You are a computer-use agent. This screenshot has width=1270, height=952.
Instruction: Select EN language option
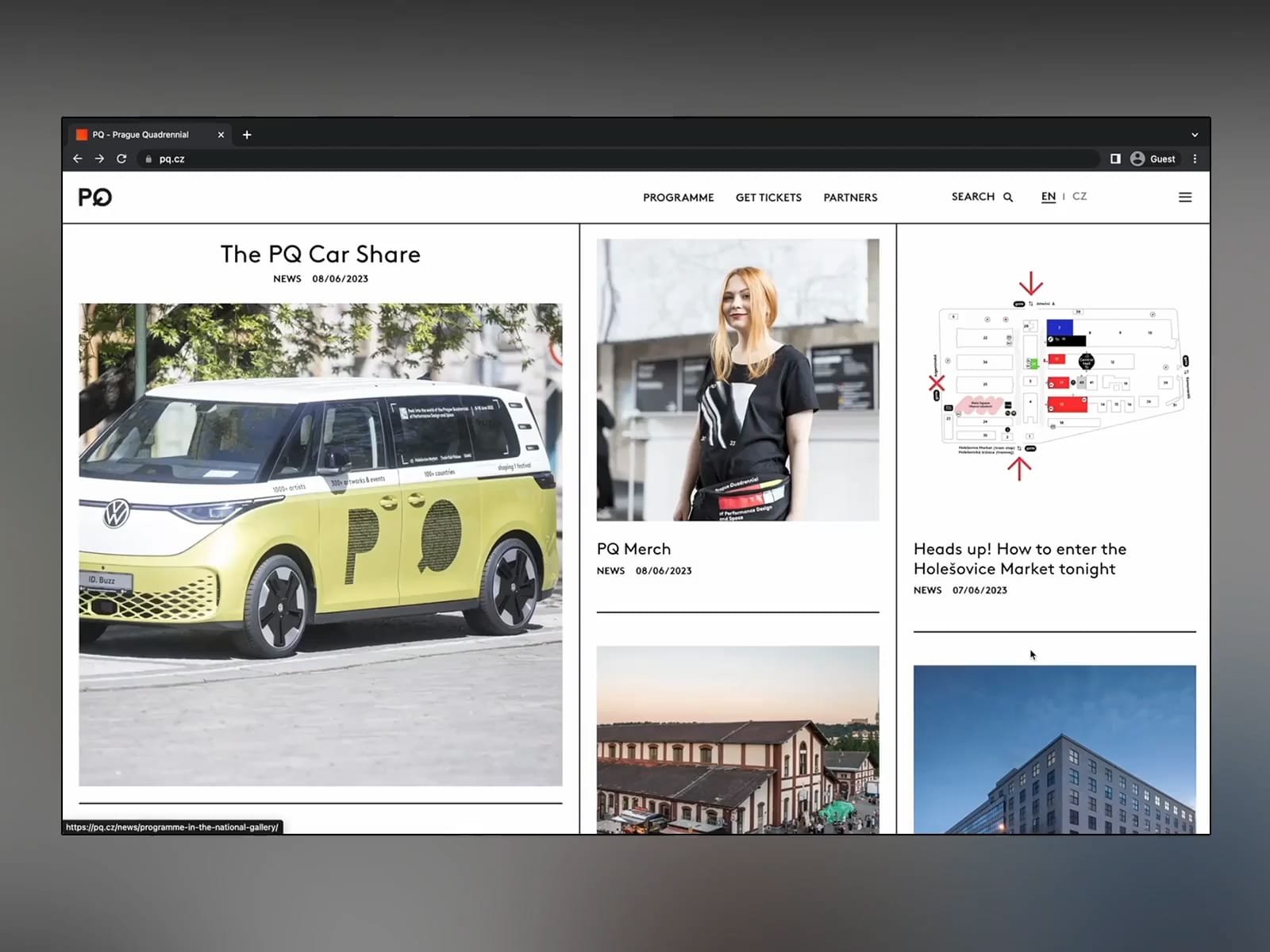tap(1049, 197)
